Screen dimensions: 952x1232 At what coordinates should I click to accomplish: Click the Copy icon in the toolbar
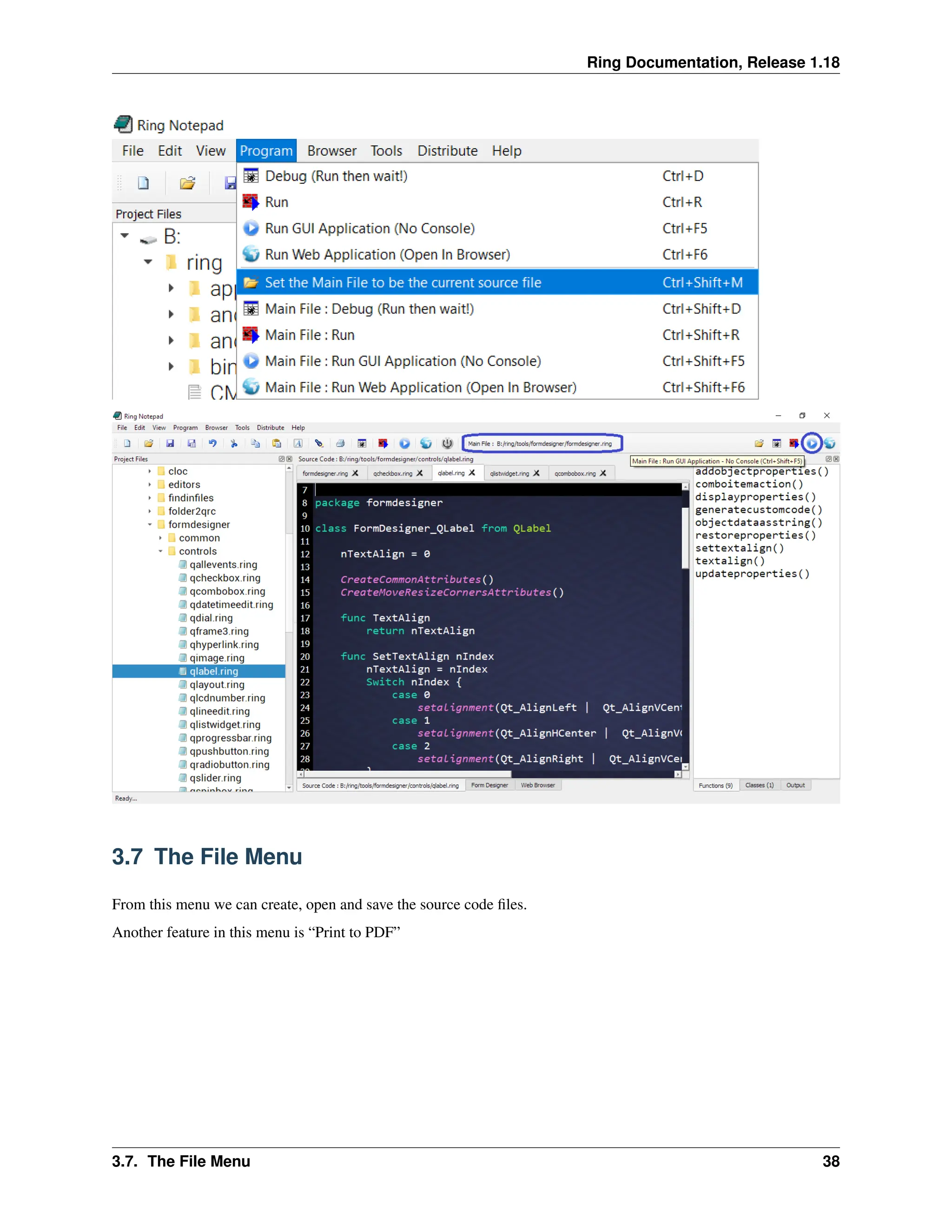pos(256,444)
